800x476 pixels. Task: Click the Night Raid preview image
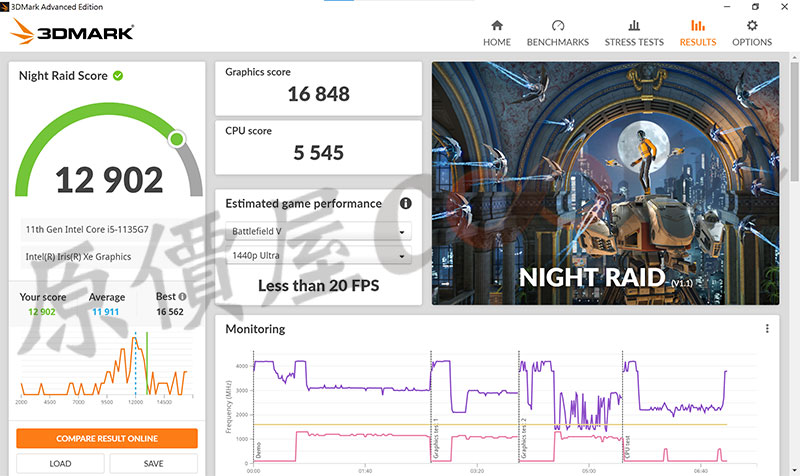coord(605,184)
